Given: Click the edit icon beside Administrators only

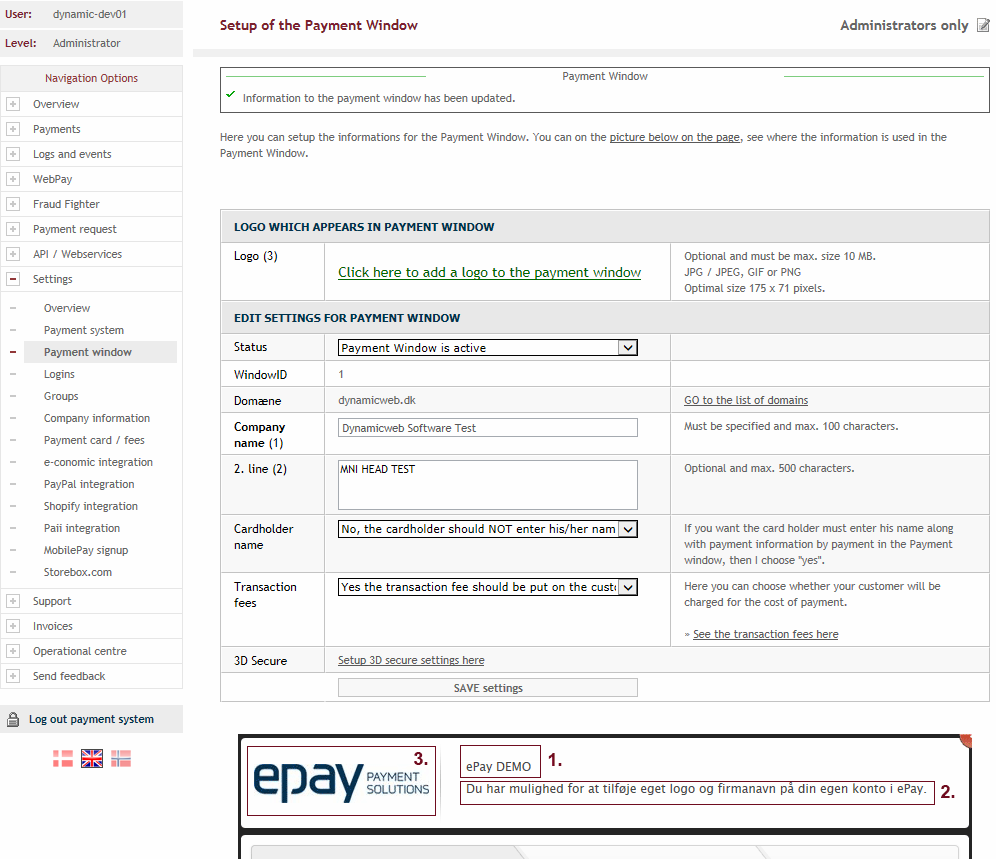Looking at the screenshot, I should click(983, 25).
